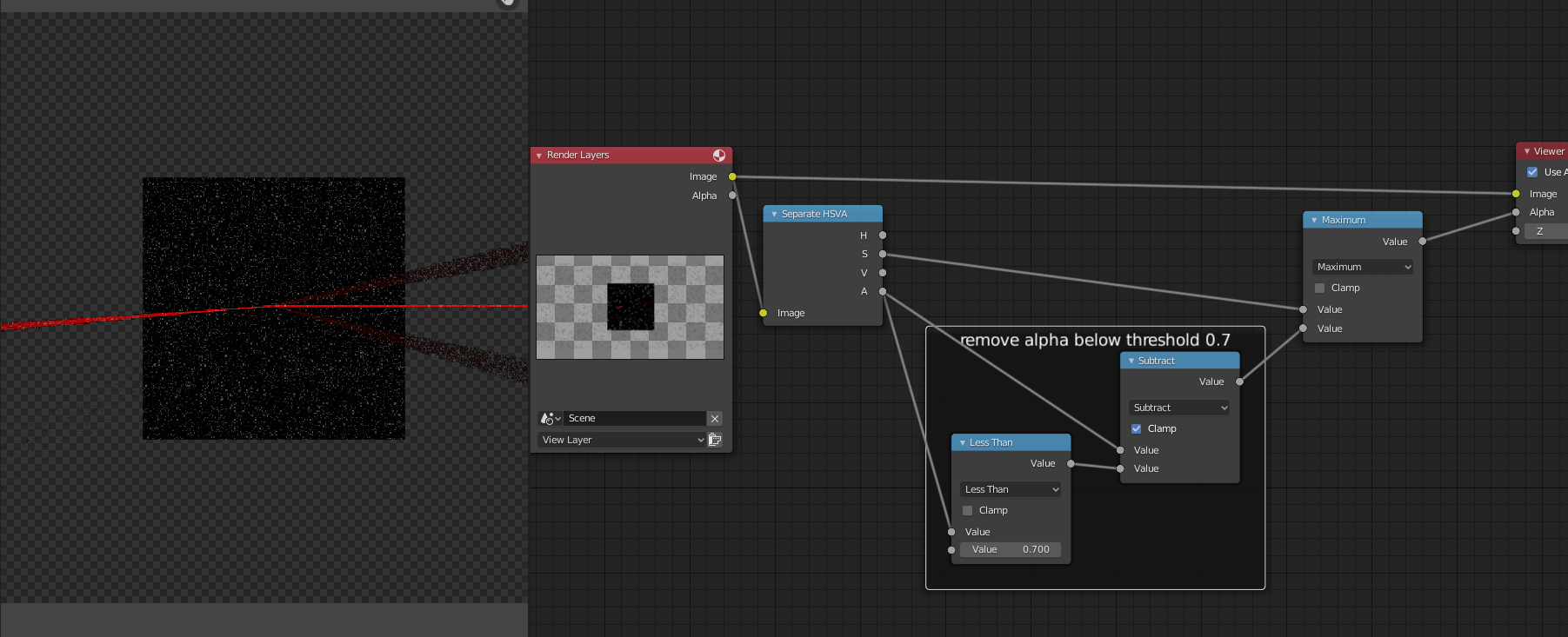Open the Maximum operation dropdown
Screen dimensions: 1568x637
[x=1363, y=267]
